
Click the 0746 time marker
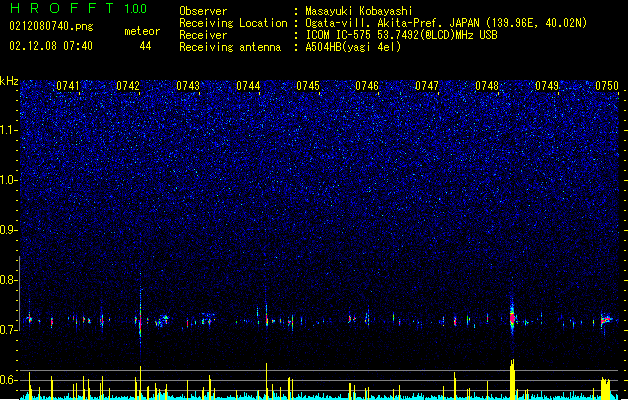pyautogui.click(x=367, y=86)
